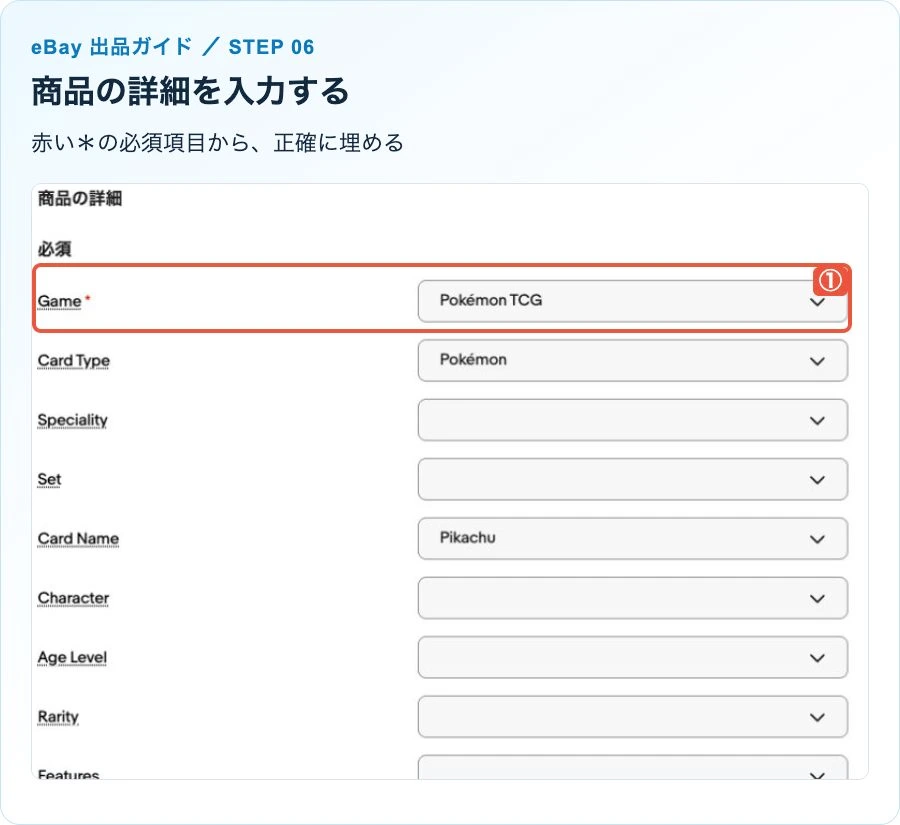
Task: Click the 商品の詳細を入力する title
Action: (191, 92)
